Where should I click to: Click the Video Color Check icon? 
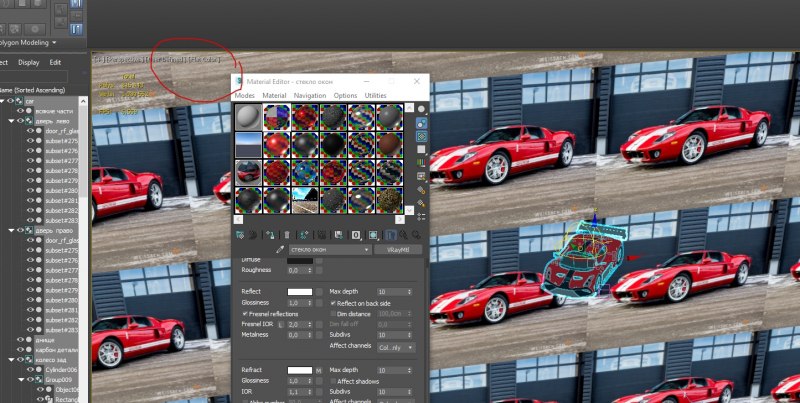tap(421, 163)
